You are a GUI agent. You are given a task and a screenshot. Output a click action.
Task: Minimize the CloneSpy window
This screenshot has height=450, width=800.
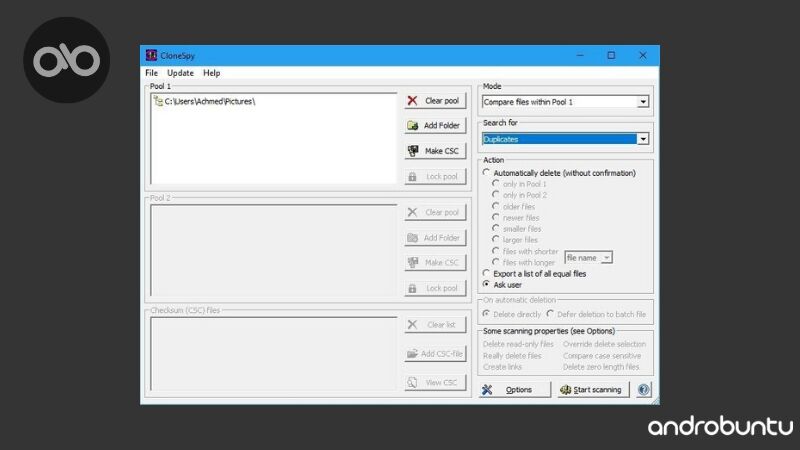point(580,55)
